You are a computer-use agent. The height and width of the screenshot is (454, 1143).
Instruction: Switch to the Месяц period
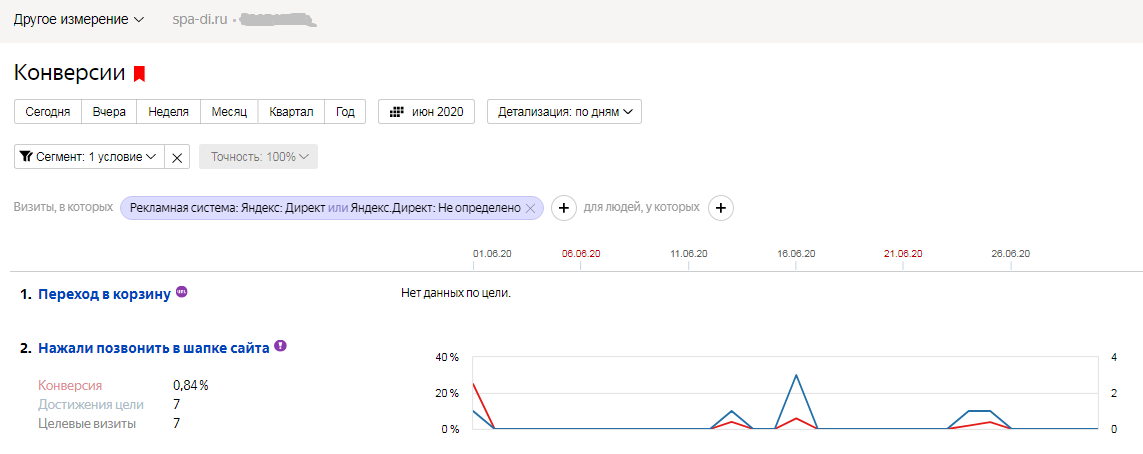click(230, 112)
